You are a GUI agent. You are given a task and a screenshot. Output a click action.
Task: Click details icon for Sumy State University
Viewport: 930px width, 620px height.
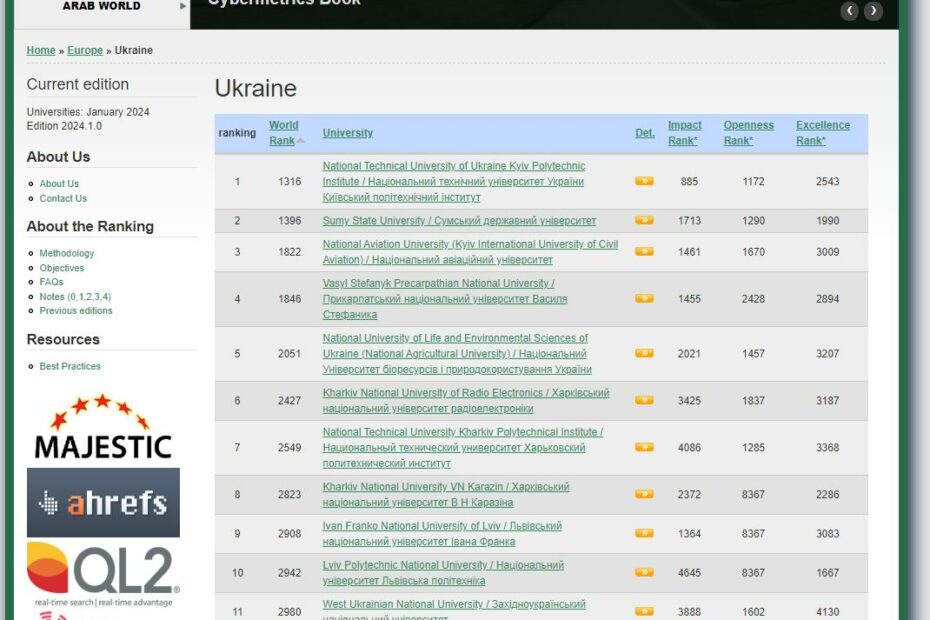tap(644, 221)
